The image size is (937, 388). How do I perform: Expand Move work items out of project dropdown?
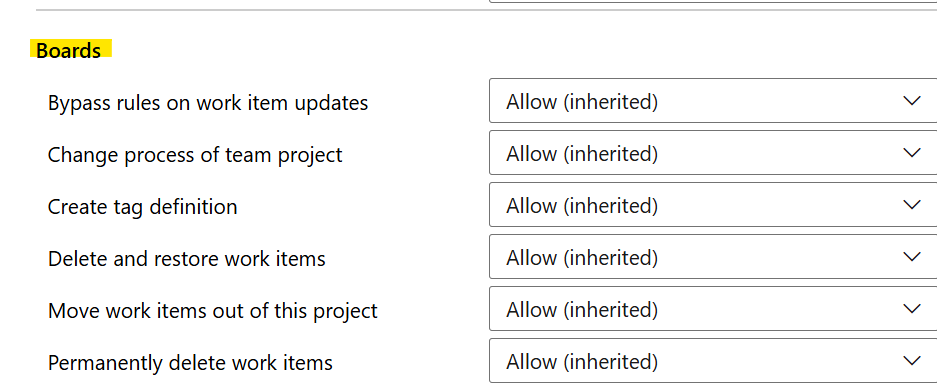pos(713,309)
